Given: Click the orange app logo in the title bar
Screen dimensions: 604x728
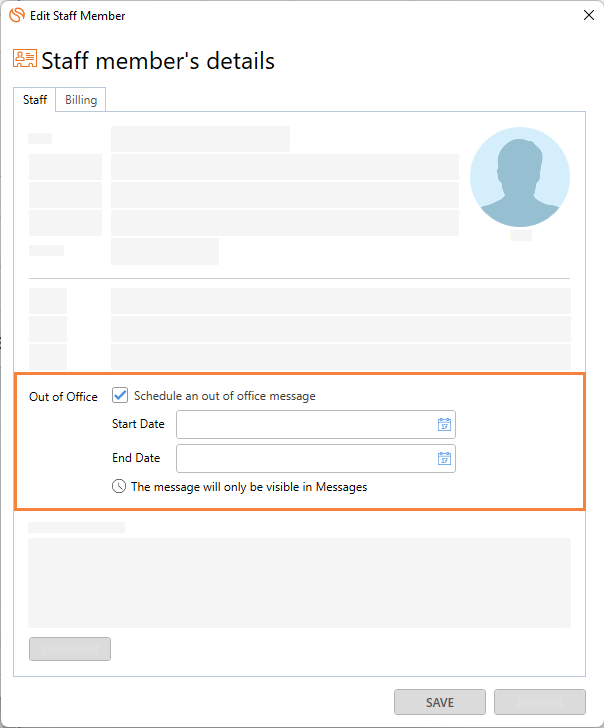Looking at the screenshot, I should [x=17, y=15].
